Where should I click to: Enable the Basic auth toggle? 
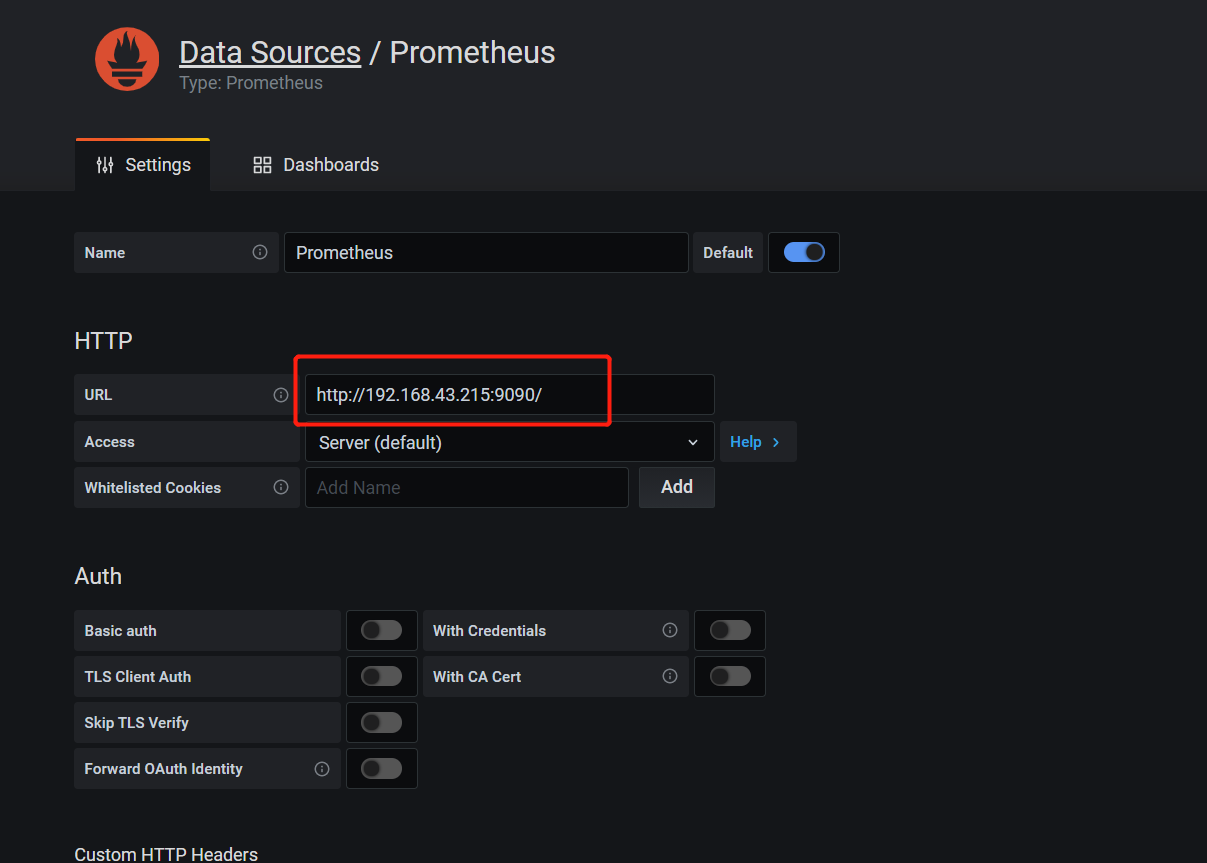click(x=382, y=630)
